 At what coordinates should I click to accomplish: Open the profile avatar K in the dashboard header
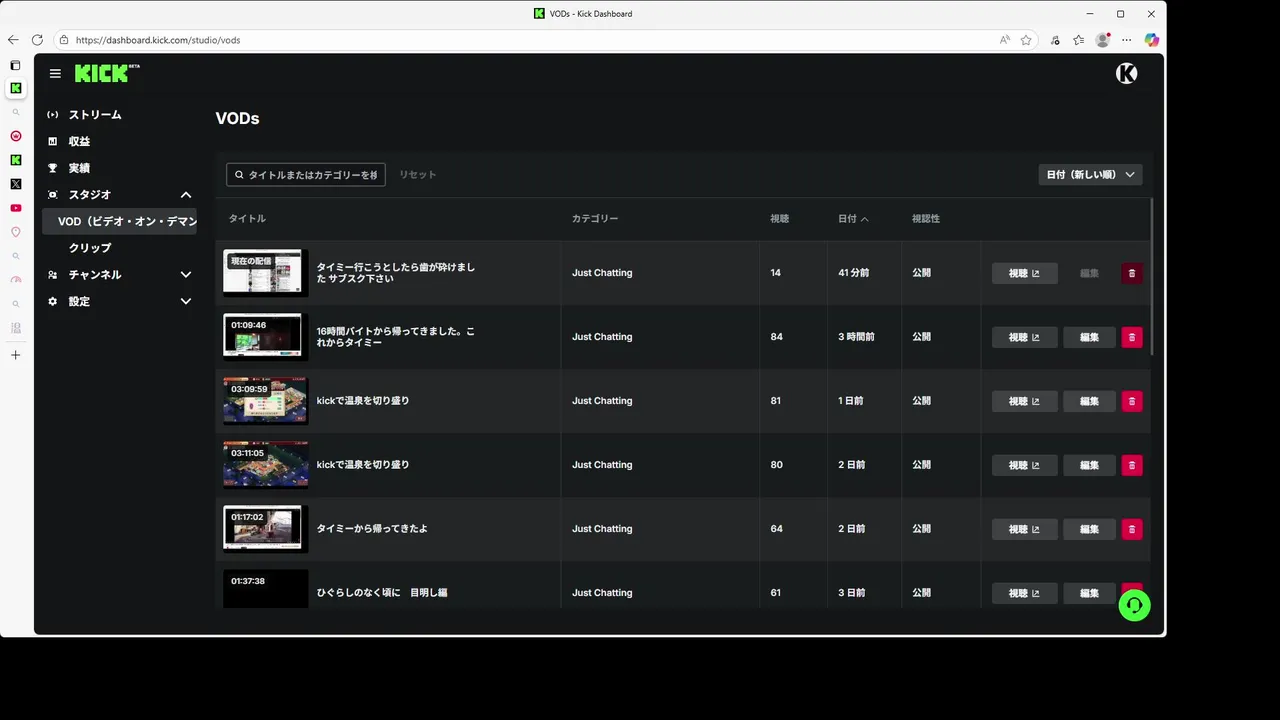coord(1126,73)
